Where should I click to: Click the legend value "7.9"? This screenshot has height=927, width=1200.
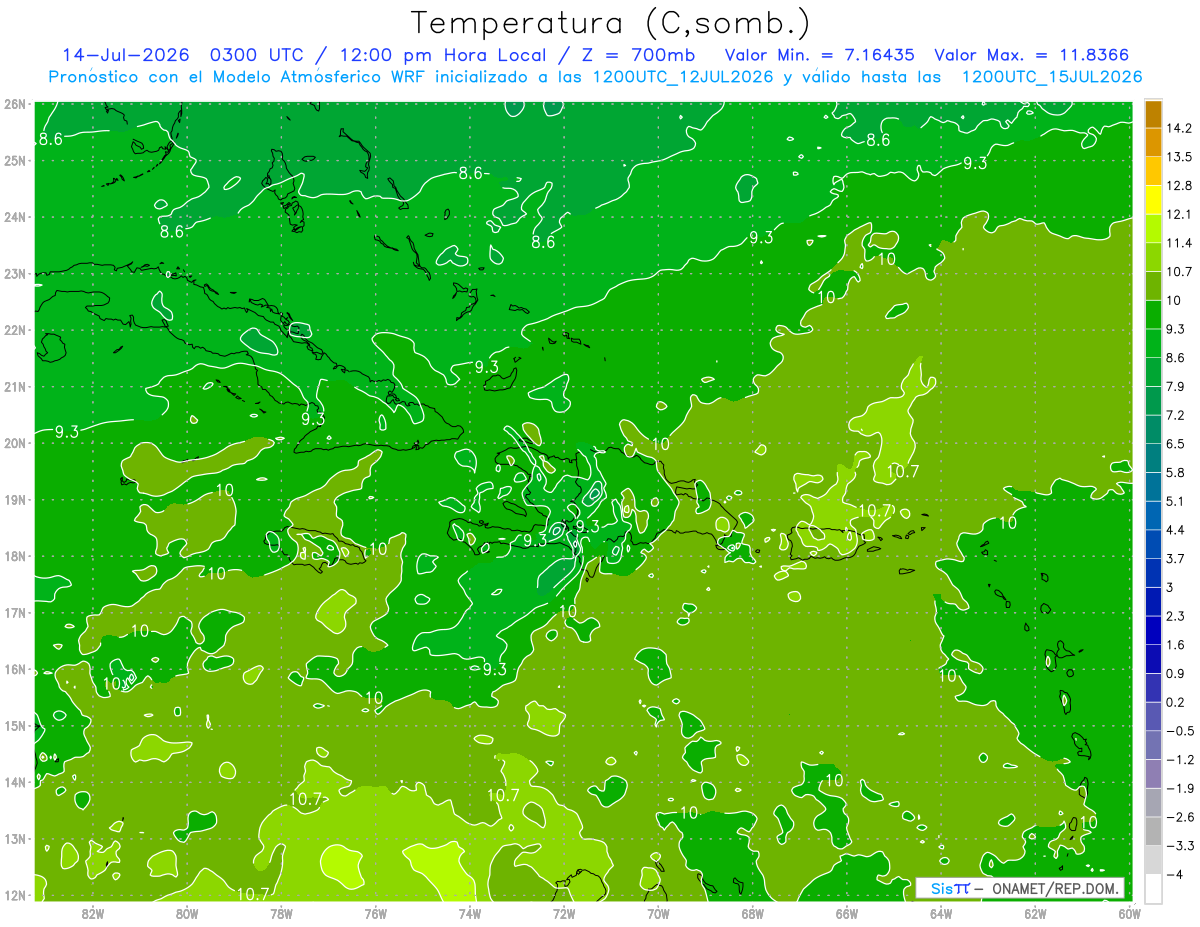[1175, 386]
